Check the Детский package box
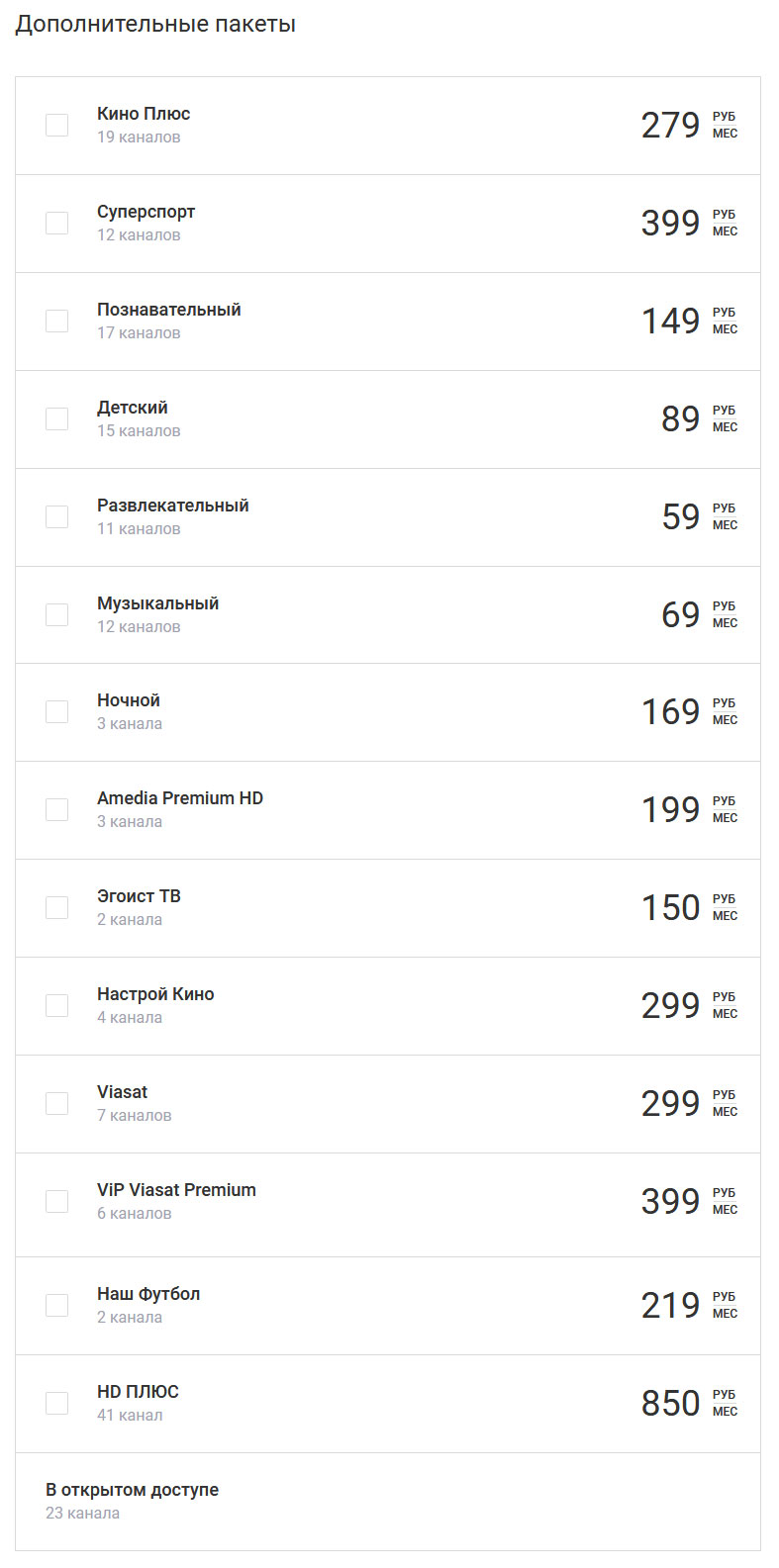The height and width of the screenshot is (1568, 779). [57, 418]
